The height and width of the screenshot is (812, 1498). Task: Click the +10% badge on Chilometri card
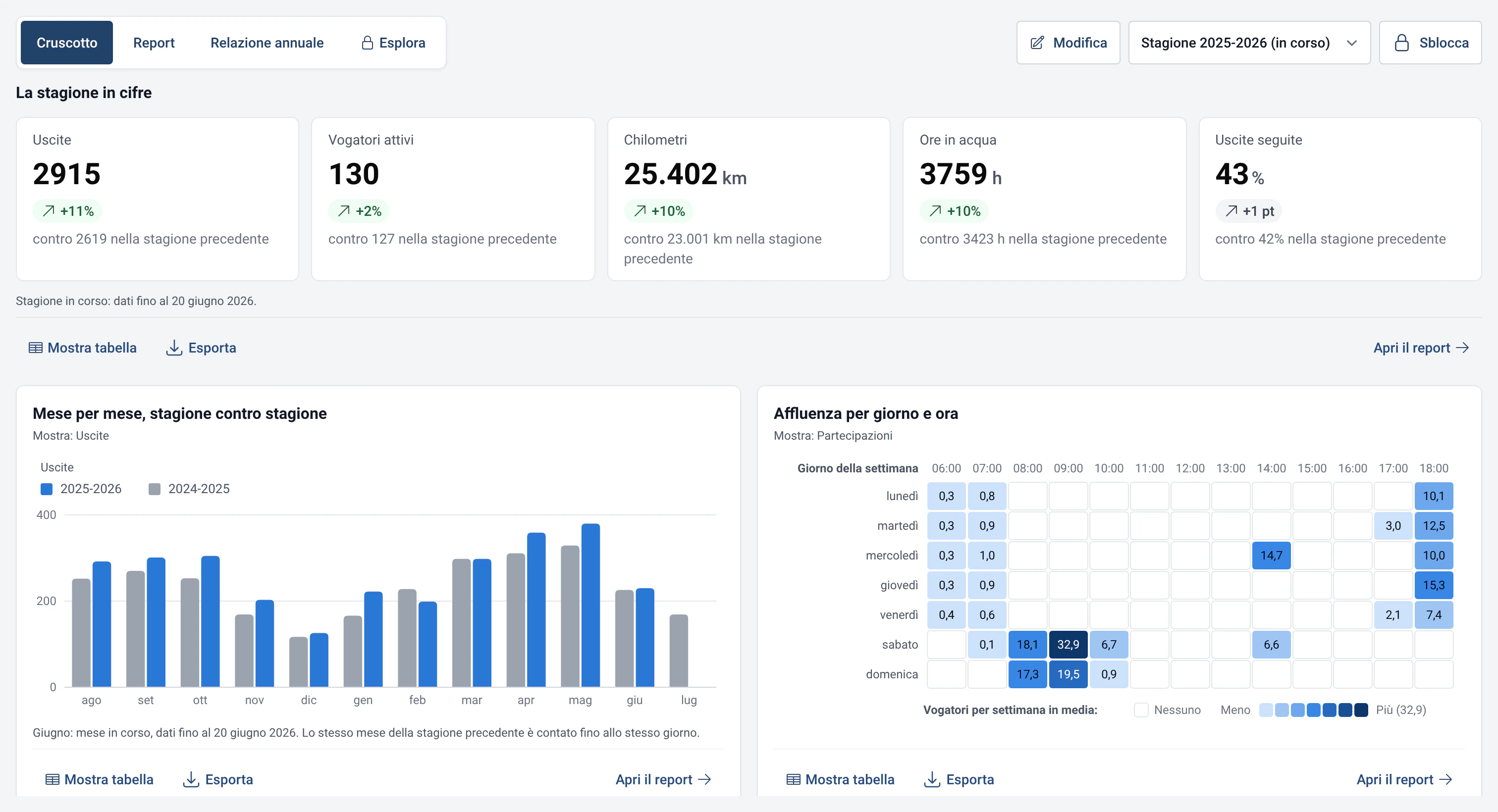(x=658, y=211)
